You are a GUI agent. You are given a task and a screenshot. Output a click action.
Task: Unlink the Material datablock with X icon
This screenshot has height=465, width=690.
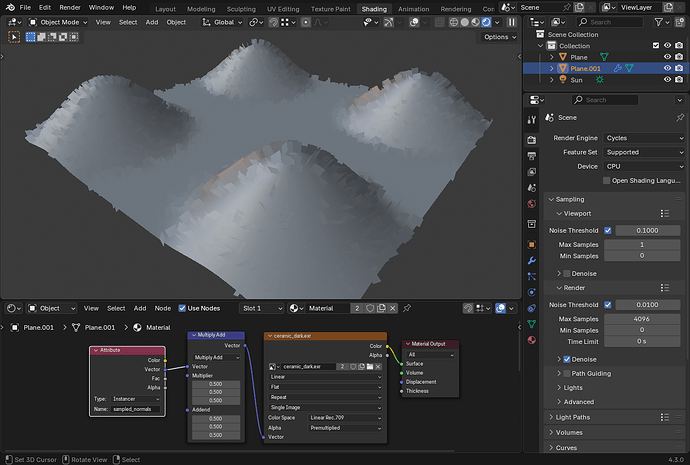393,308
